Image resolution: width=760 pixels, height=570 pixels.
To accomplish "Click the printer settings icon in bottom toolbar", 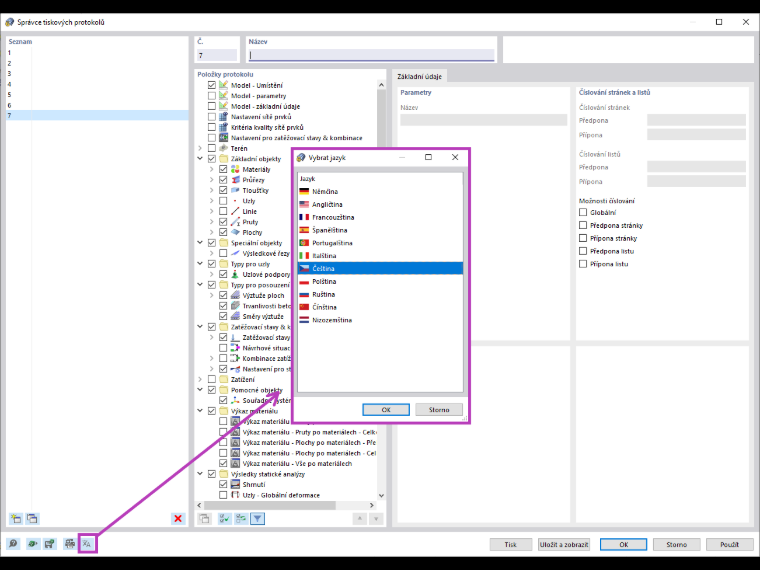I will click(70, 544).
